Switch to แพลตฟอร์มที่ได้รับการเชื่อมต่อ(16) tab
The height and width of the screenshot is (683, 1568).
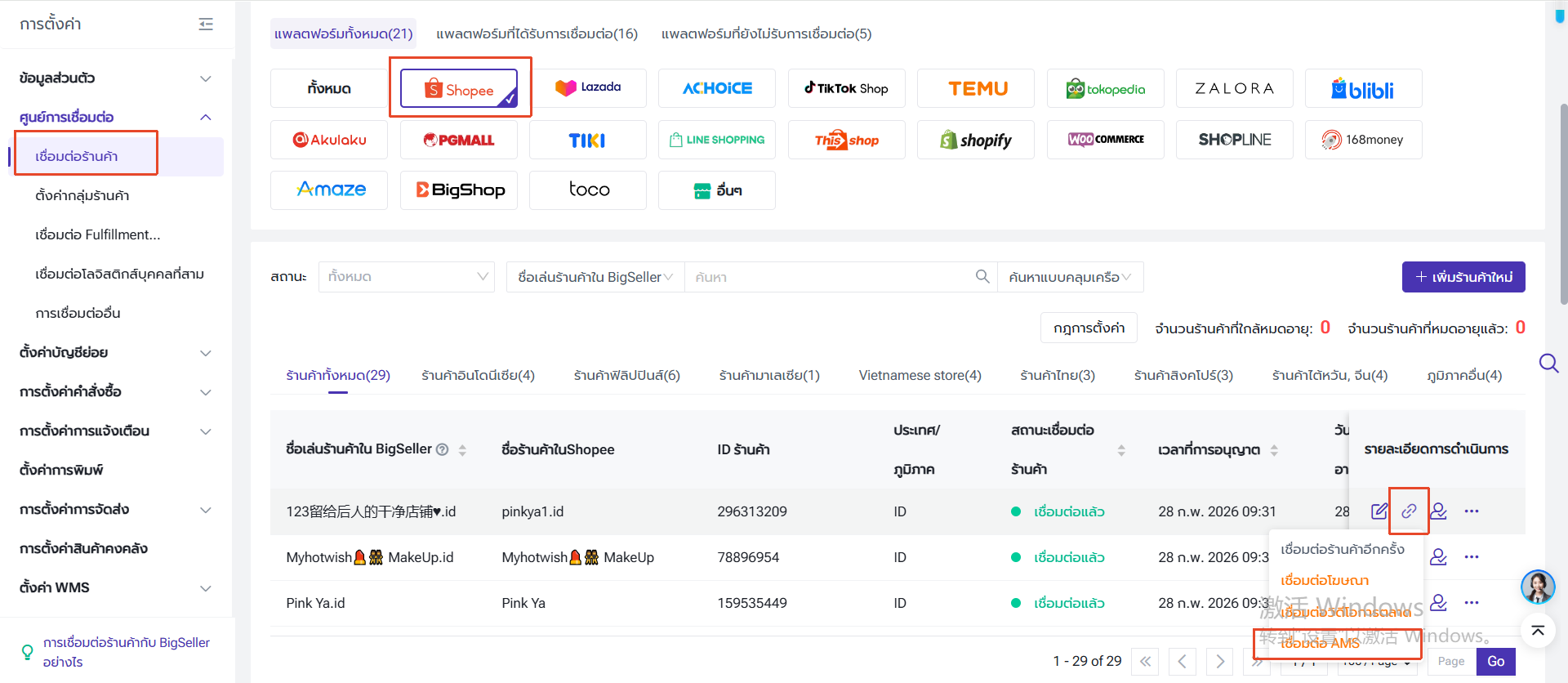tap(537, 33)
